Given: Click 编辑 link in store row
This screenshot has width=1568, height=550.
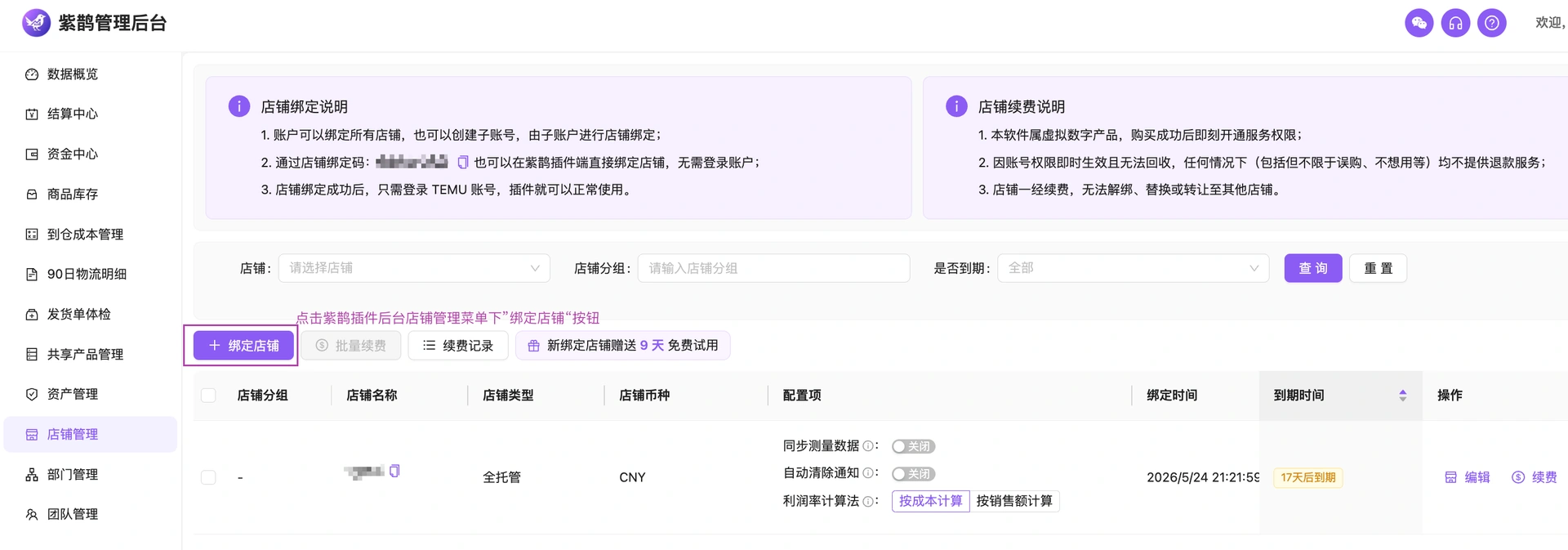Looking at the screenshot, I should tap(1468, 477).
